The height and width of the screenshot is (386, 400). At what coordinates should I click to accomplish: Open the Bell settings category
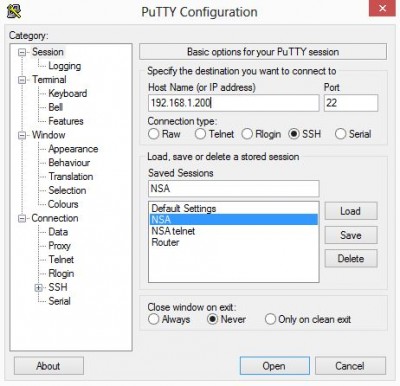55,107
